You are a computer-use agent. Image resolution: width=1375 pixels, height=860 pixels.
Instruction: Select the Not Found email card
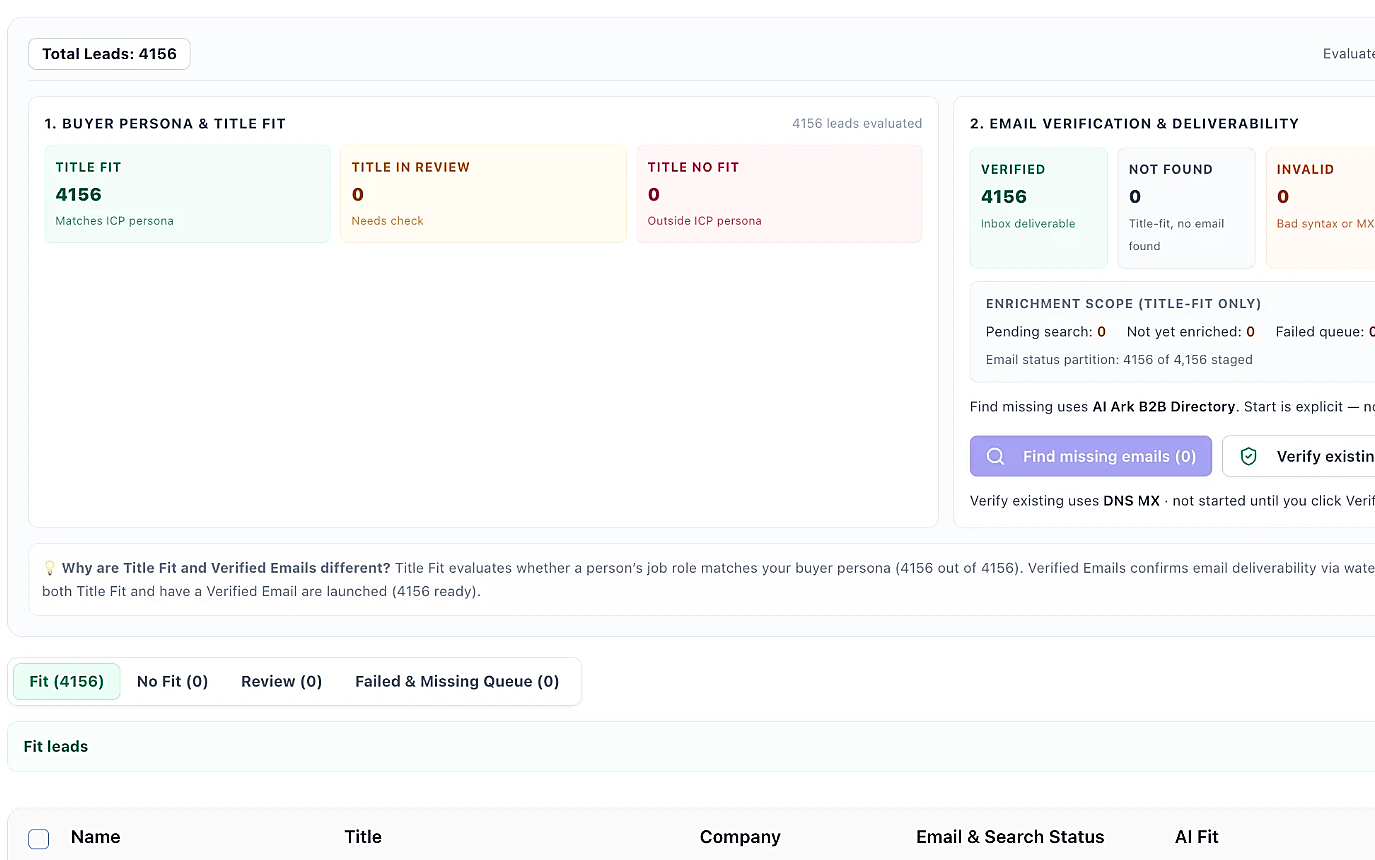1186,208
